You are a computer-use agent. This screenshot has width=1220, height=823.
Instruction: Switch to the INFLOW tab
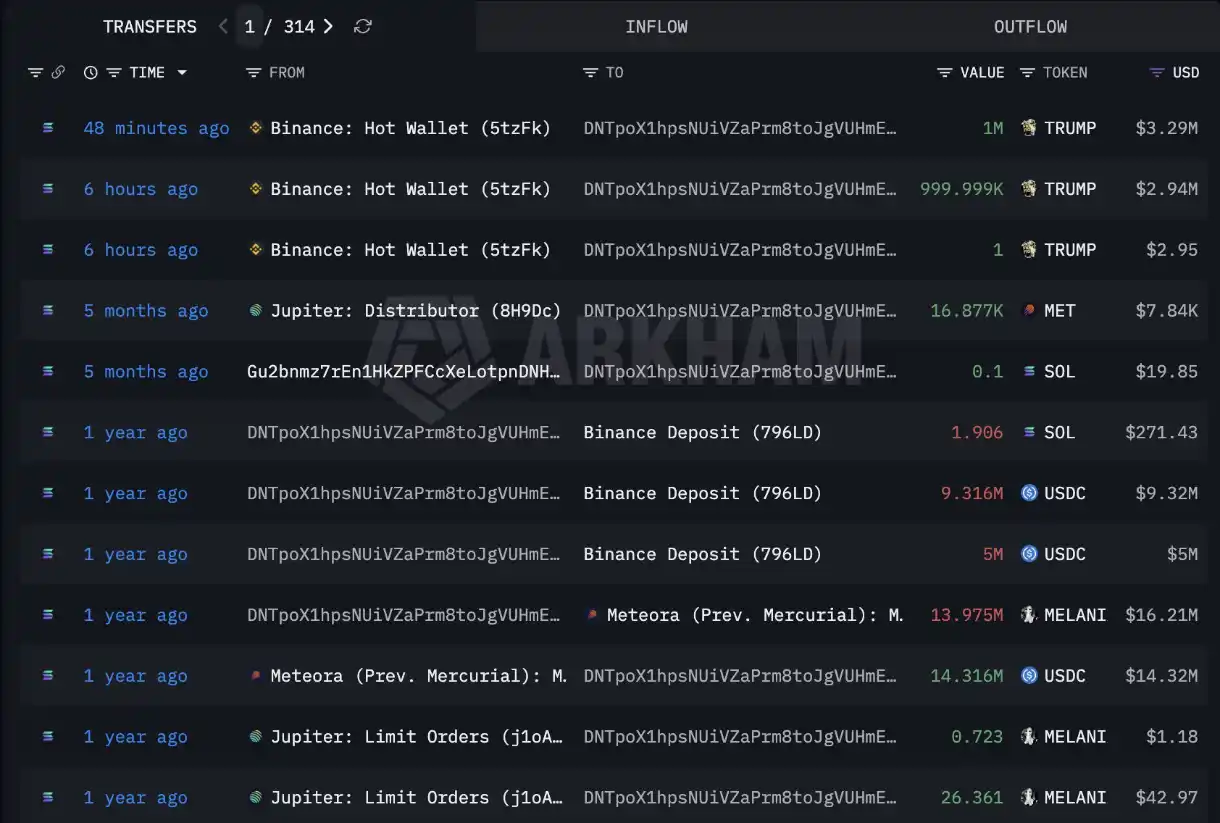coord(656,27)
